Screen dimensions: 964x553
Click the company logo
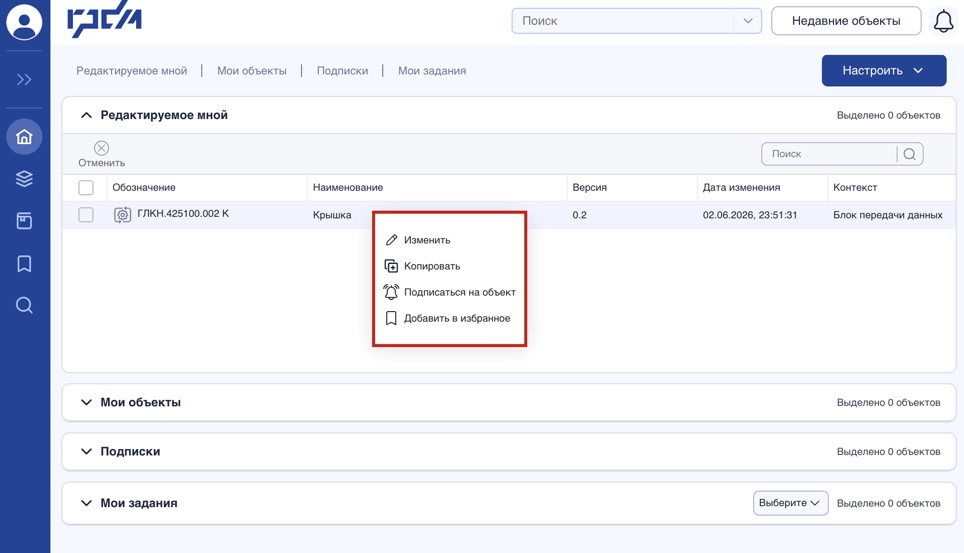105,20
